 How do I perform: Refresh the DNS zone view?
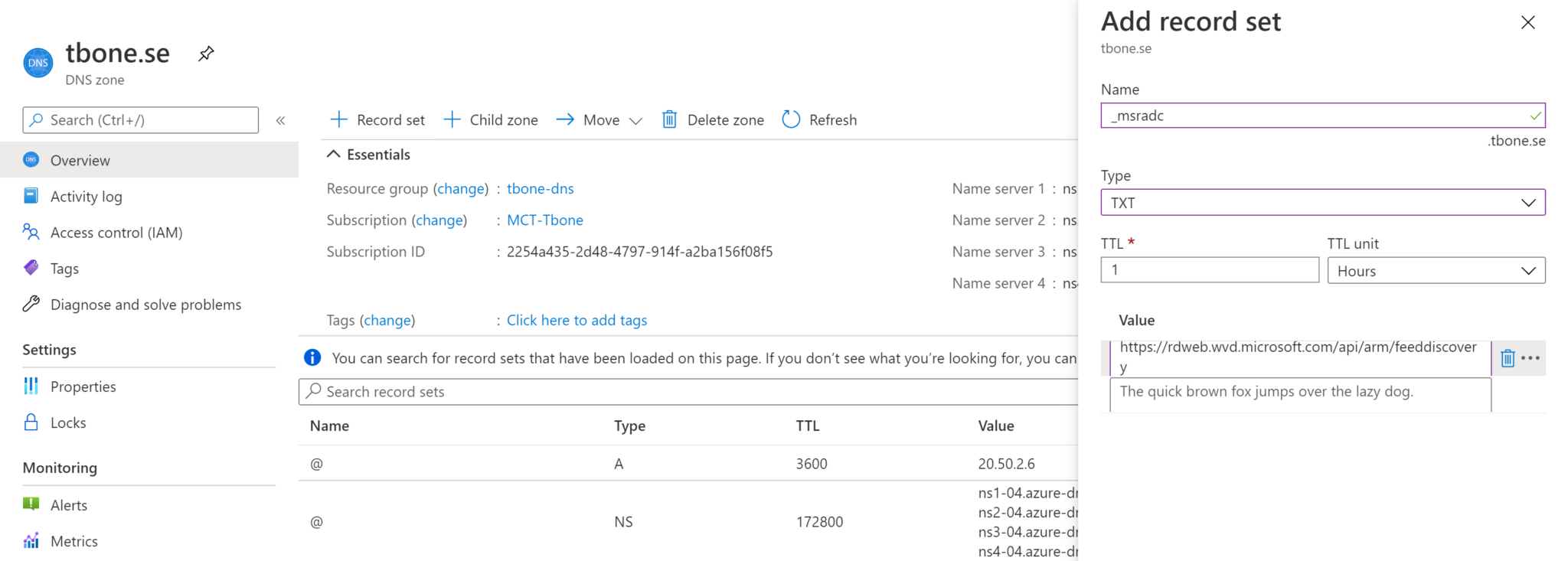coord(819,119)
